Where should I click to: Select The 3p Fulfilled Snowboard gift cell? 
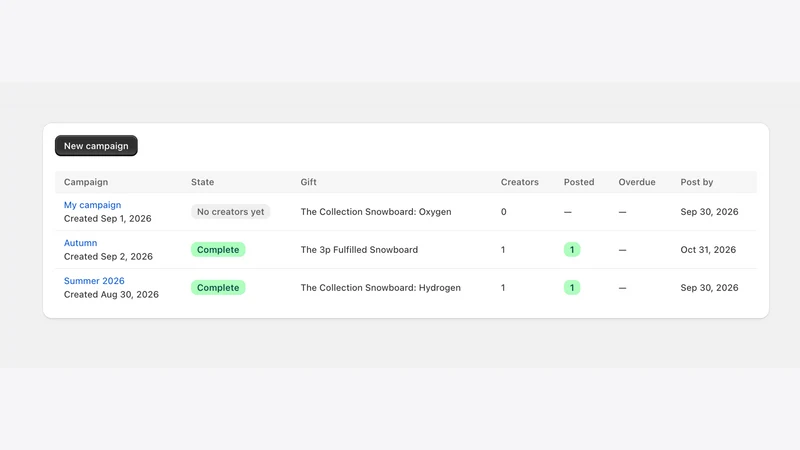click(359, 249)
